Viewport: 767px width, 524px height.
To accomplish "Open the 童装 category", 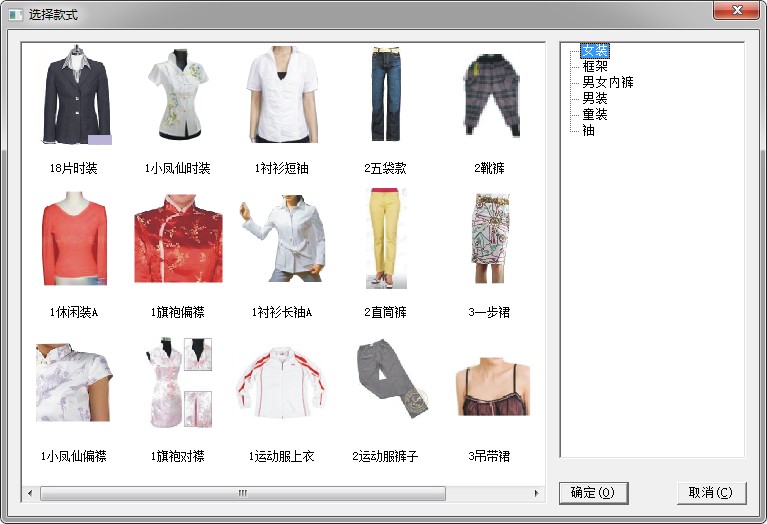I will pos(594,114).
